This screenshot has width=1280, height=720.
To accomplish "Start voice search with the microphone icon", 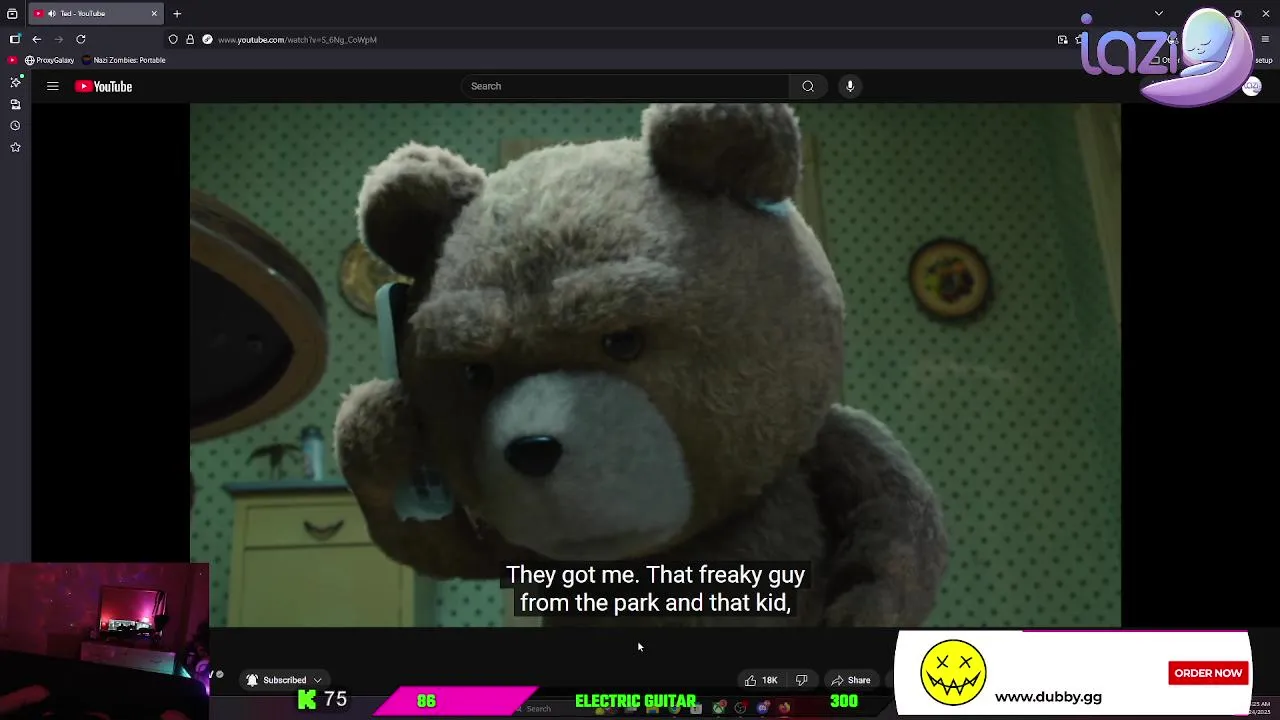I will pos(850,86).
